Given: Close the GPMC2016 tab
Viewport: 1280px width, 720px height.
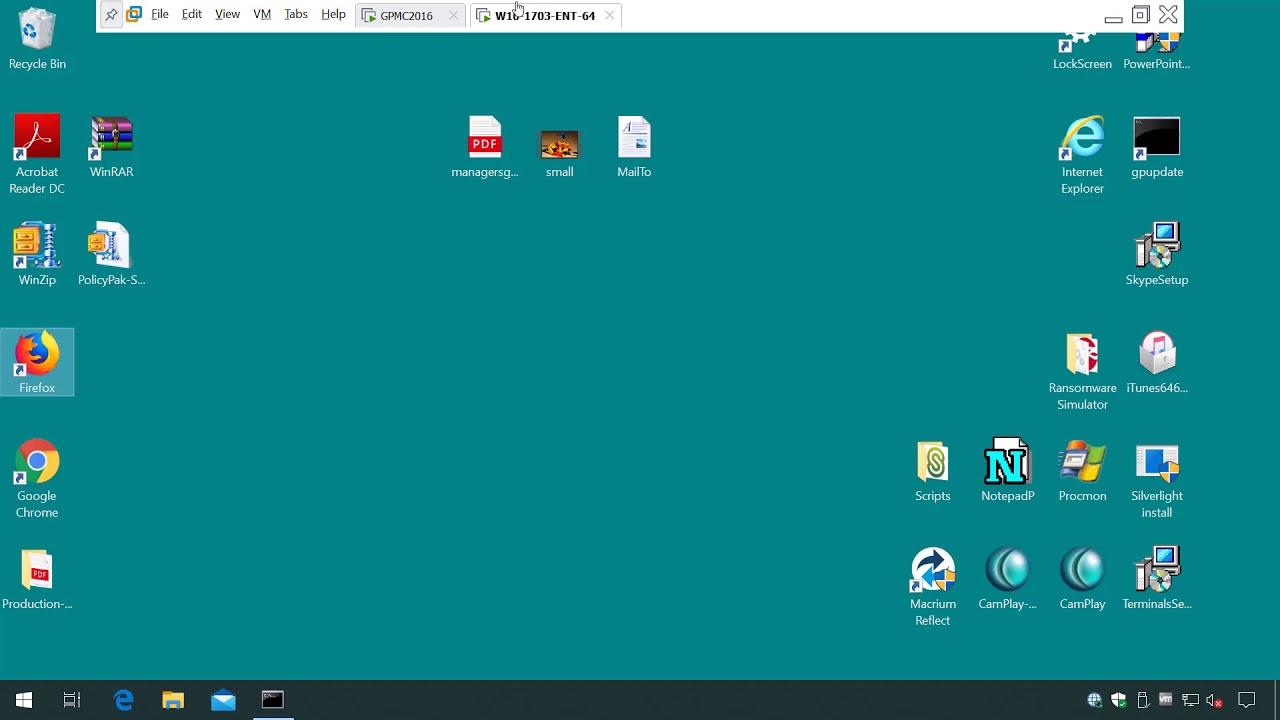Looking at the screenshot, I should pyautogui.click(x=453, y=16).
